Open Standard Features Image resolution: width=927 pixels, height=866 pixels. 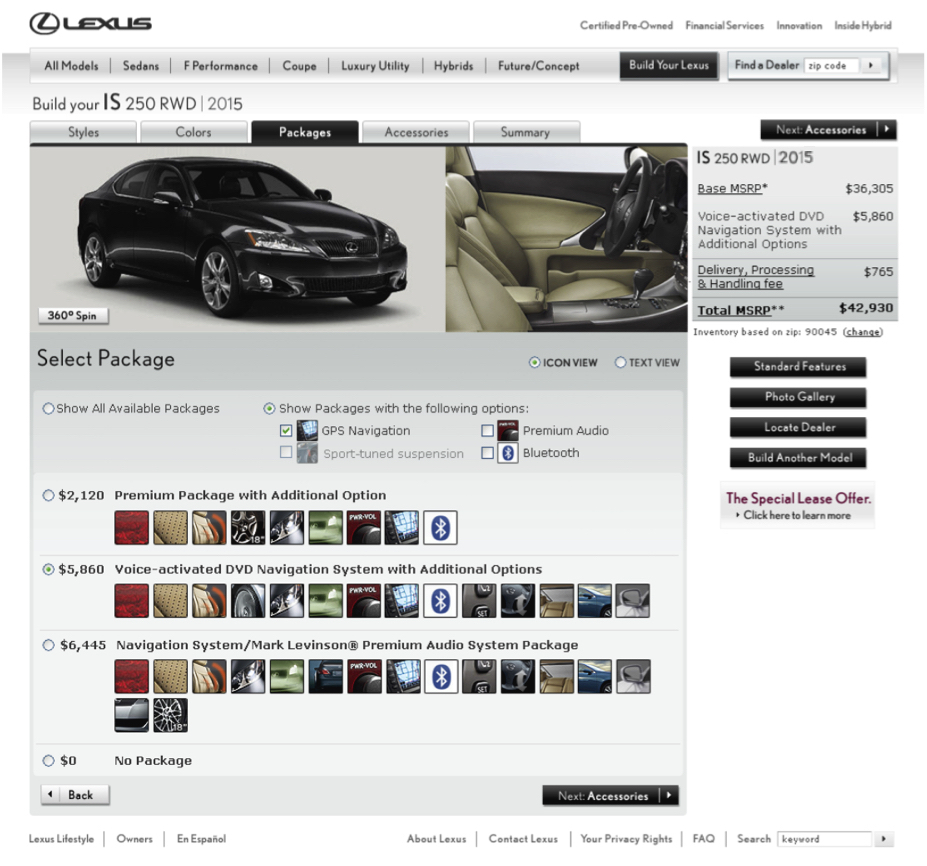tap(798, 366)
